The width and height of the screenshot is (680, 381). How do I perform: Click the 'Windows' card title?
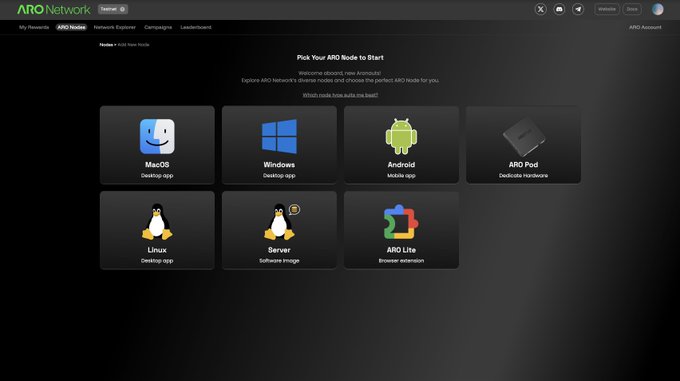pos(279,165)
